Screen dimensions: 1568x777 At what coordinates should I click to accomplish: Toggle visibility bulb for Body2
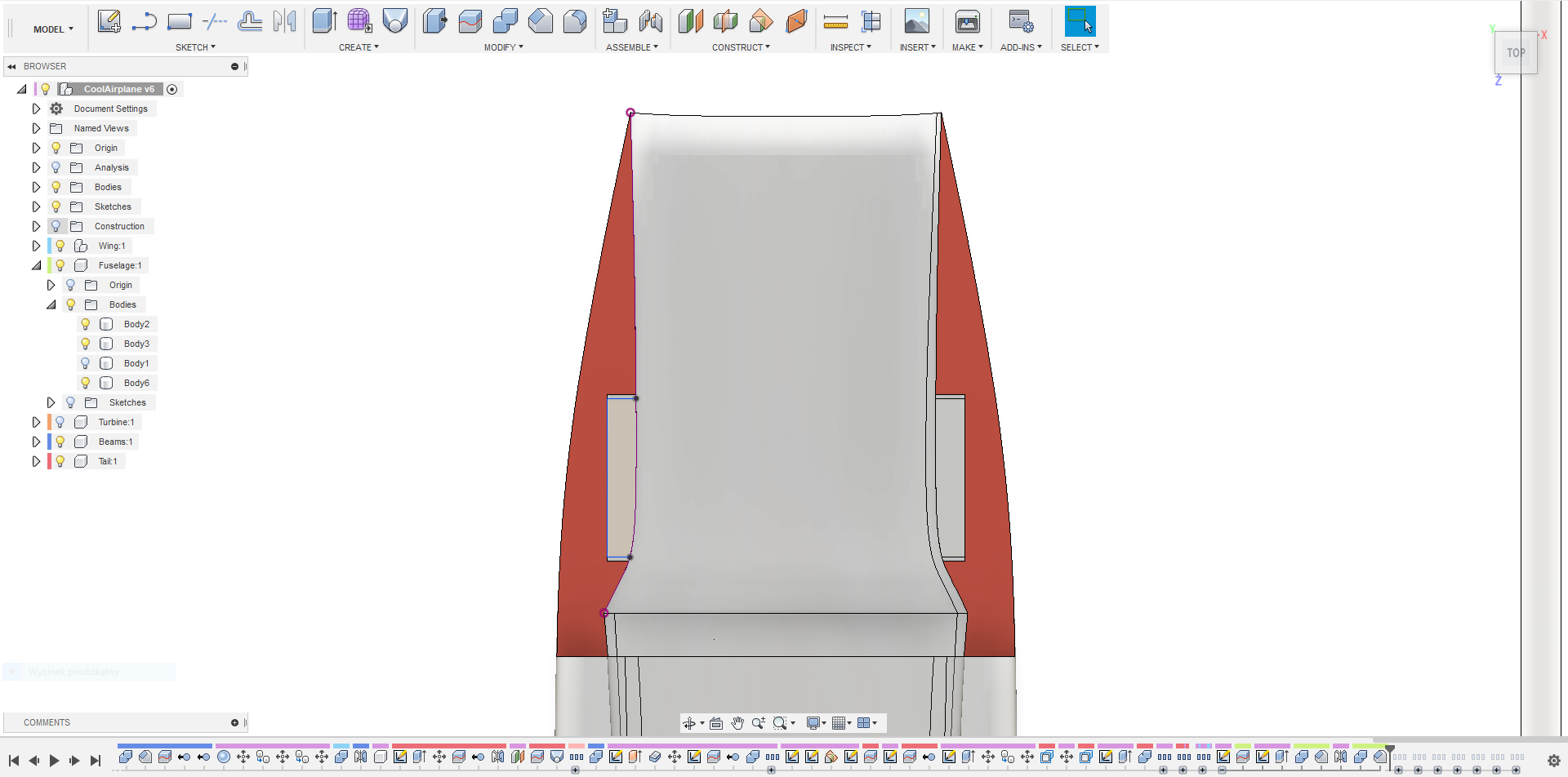pyautogui.click(x=86, y=324)
